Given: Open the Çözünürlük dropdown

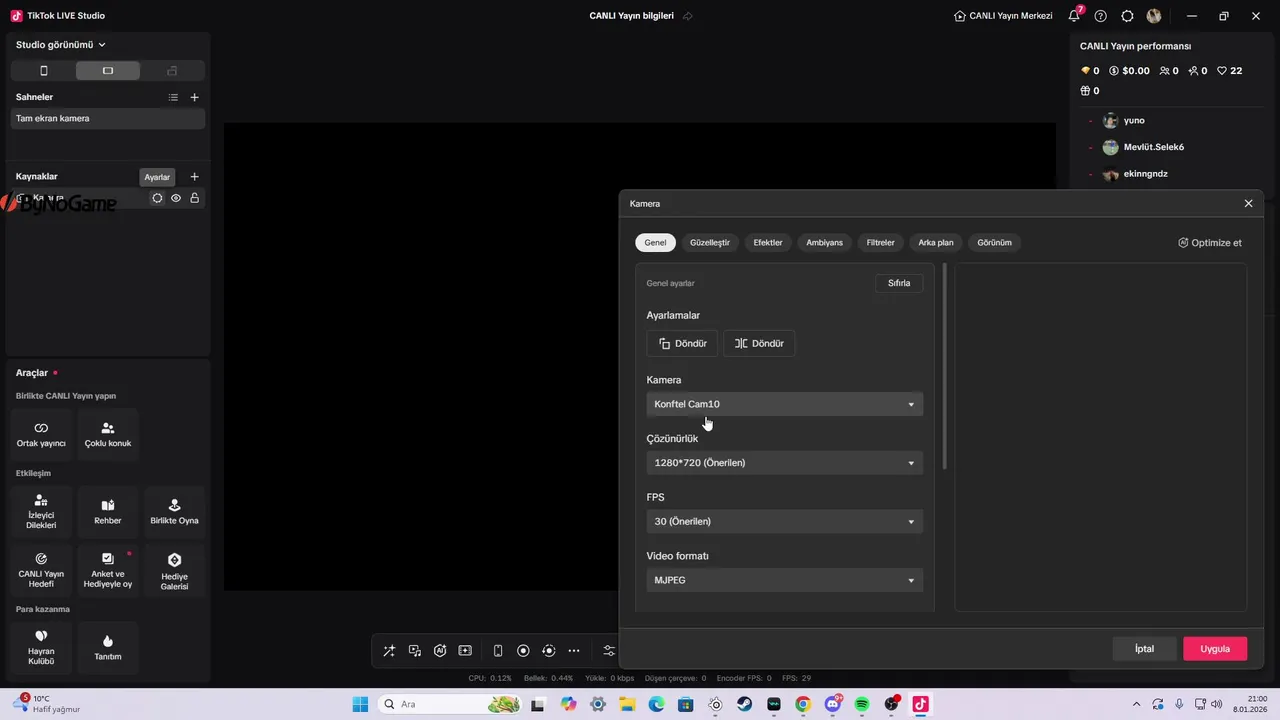Looking at the screenshot, I should (x=785, y=463).
